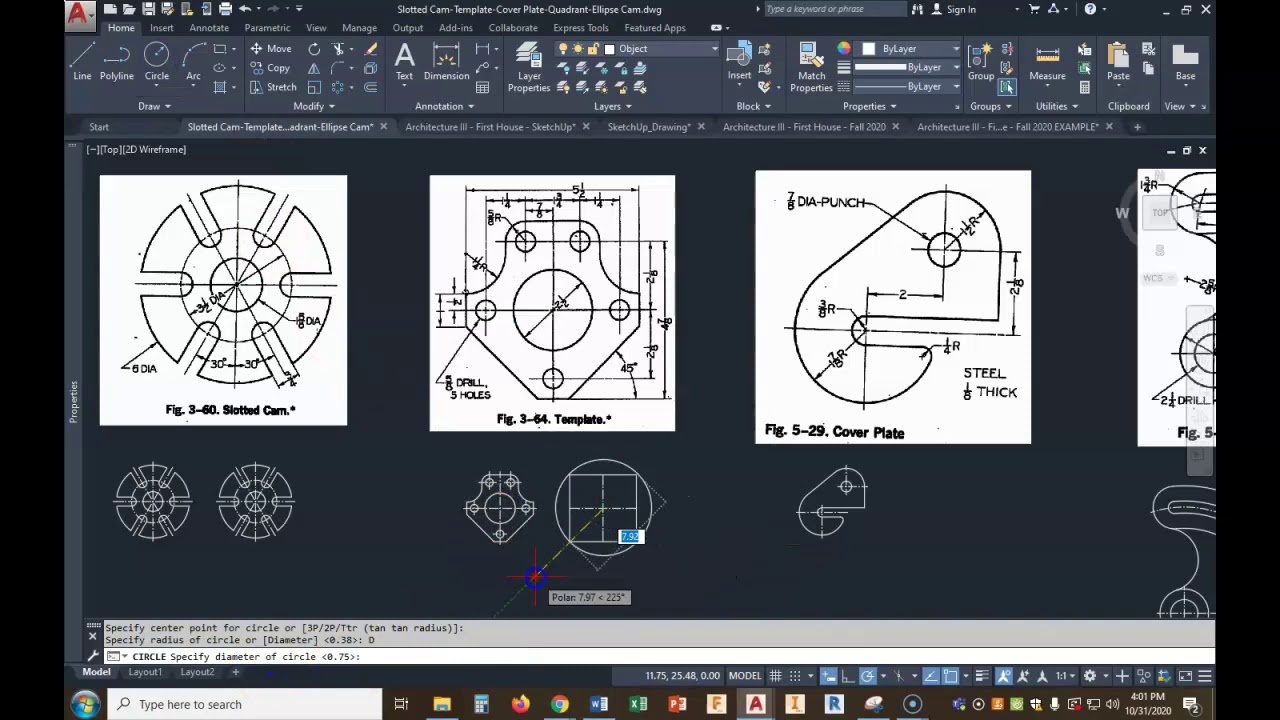The height and width of the screenshot is (720, 1280).
Task: Select the Arc tool
Action: tap(193, 62)
